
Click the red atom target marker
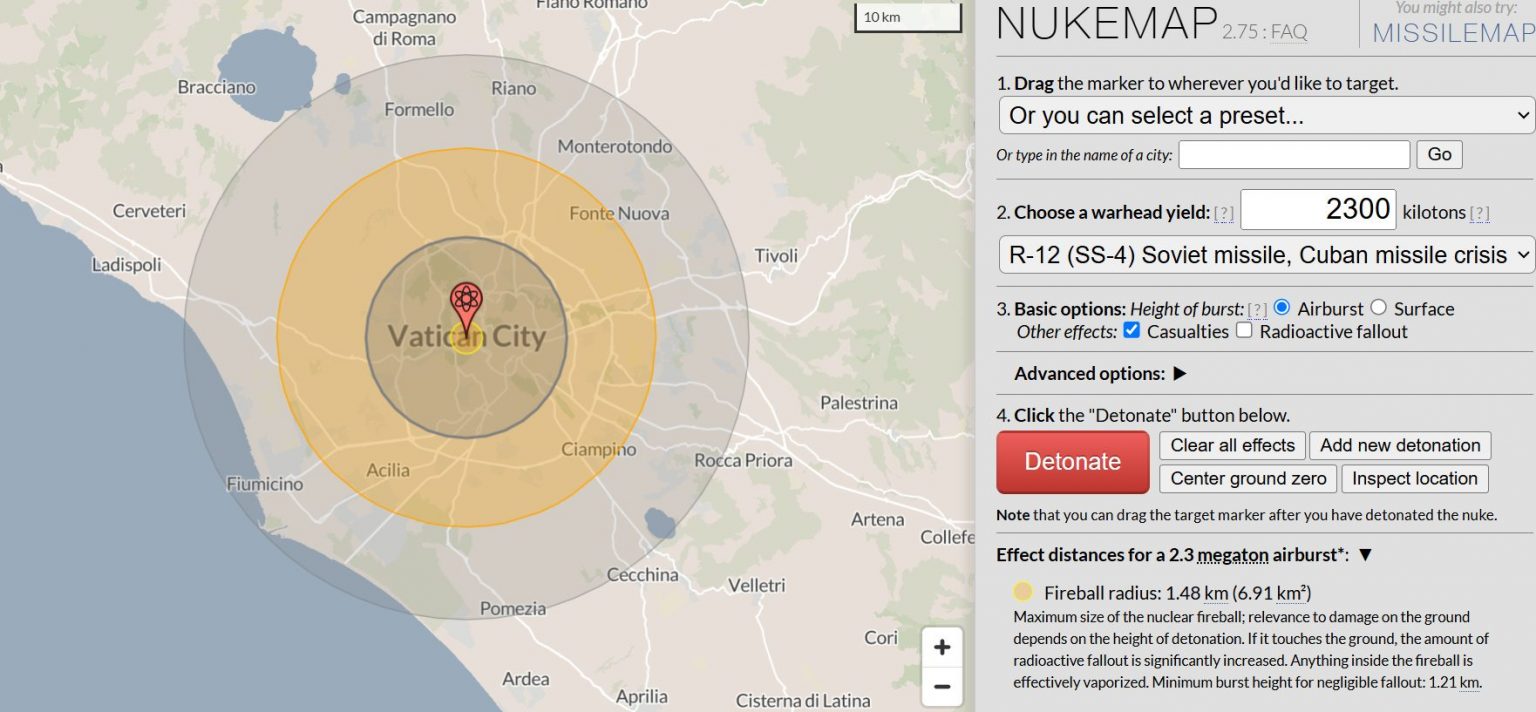pos(466,301)
